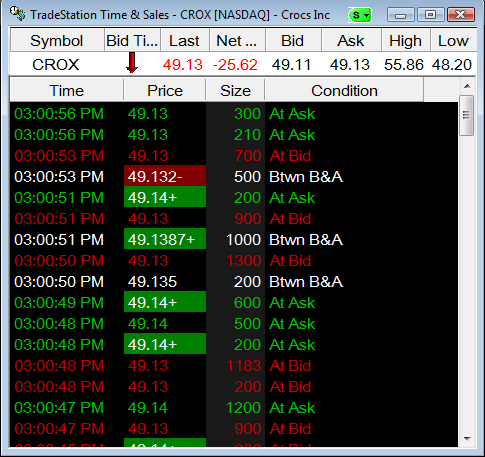Click the Net ... column header
485x457 pixels.
click(237, 41)
